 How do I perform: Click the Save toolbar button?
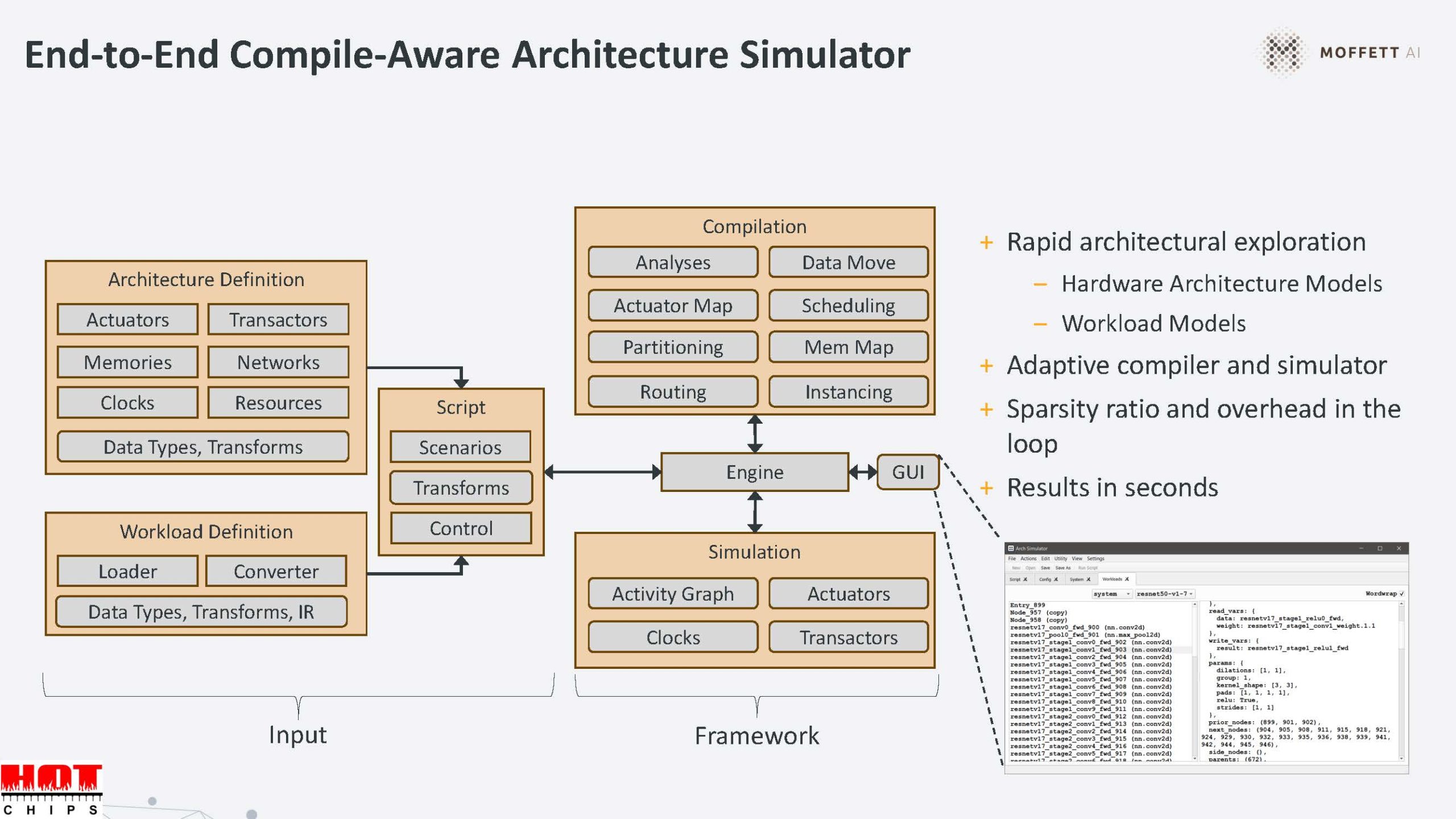(1045, 568)
